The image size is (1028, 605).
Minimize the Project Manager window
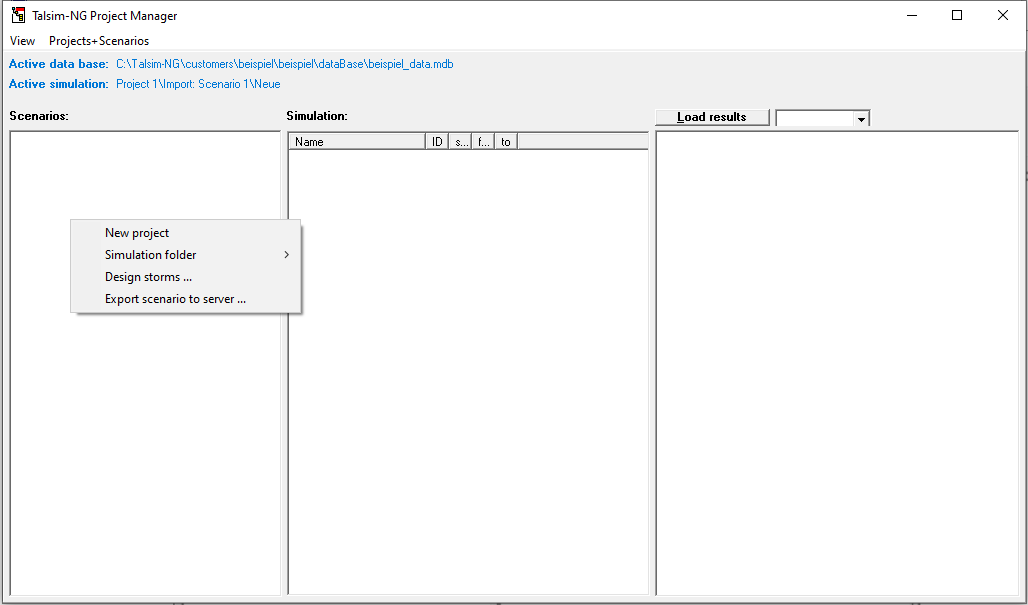(911, 15)
